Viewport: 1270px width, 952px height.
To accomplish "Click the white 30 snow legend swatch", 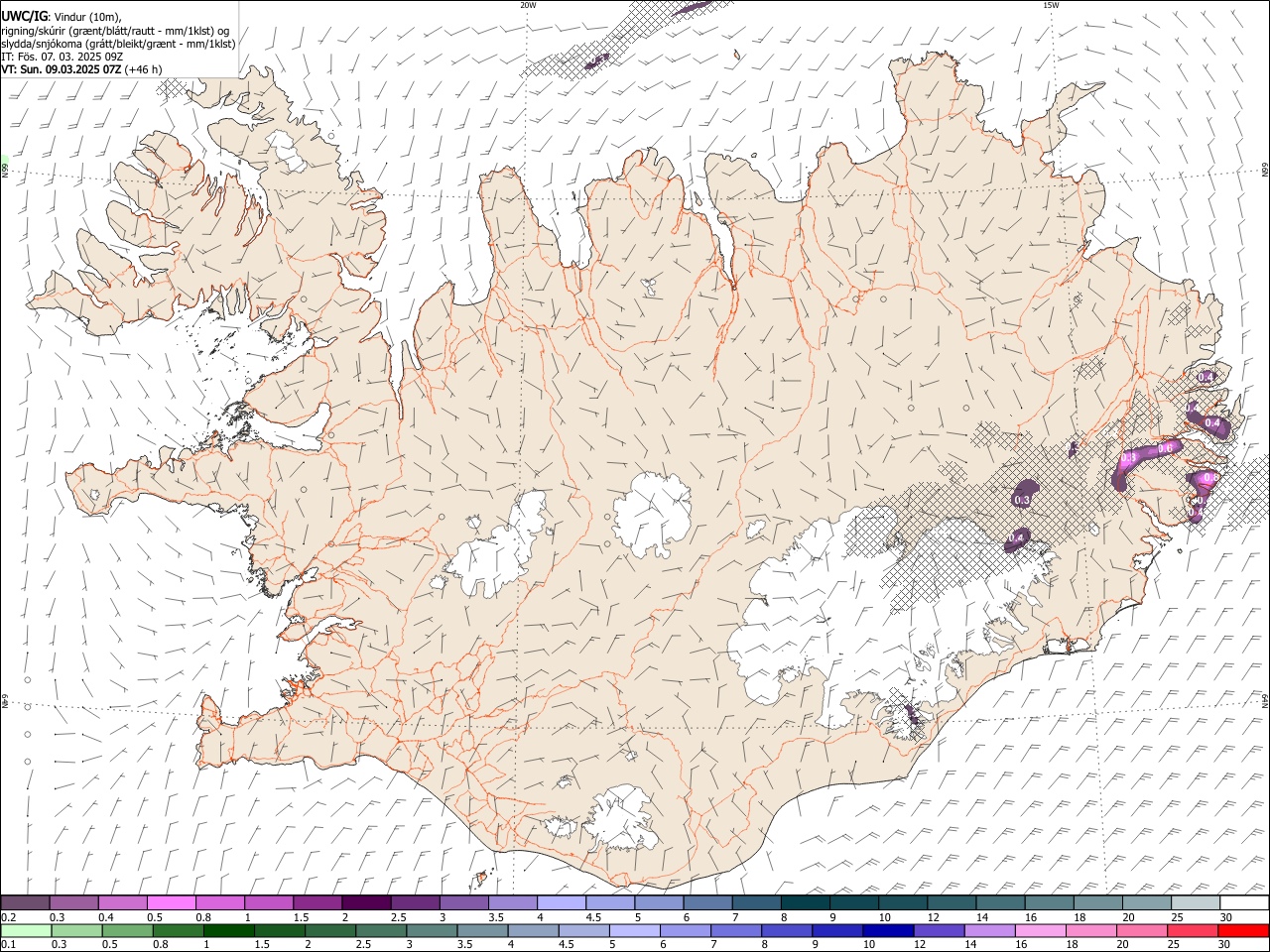I will [1244, 902].
